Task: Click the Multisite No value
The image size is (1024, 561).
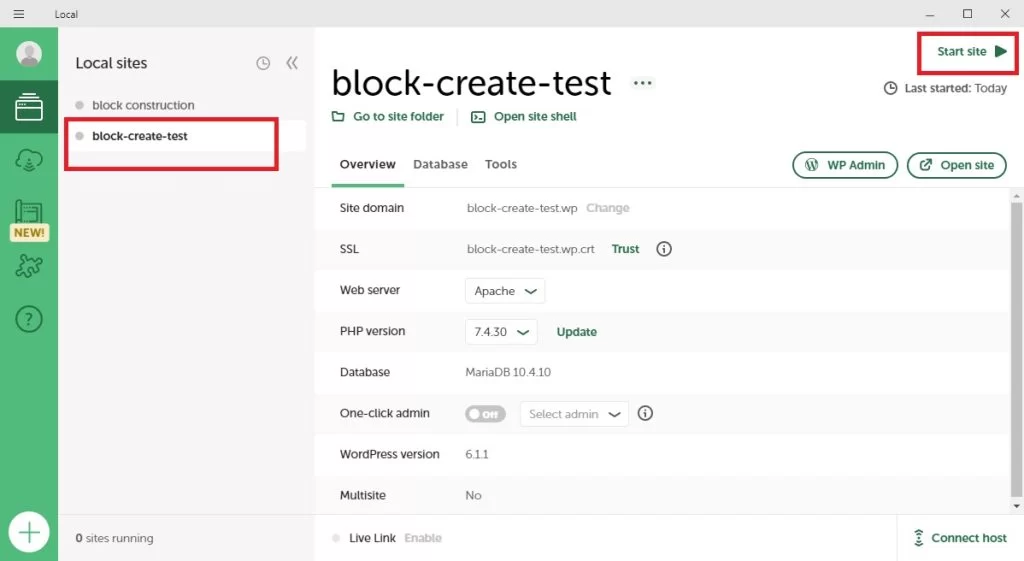Action: 473,496
